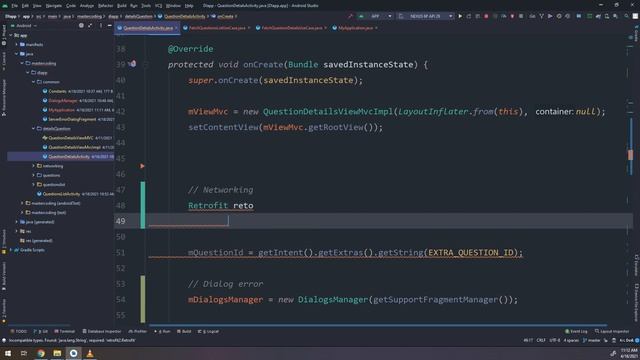Open Chrome from the taskbar

click(x=41, y=353)
